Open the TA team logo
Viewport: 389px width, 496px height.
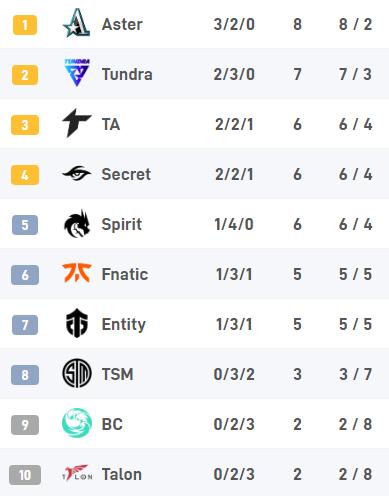coord(77,123)
